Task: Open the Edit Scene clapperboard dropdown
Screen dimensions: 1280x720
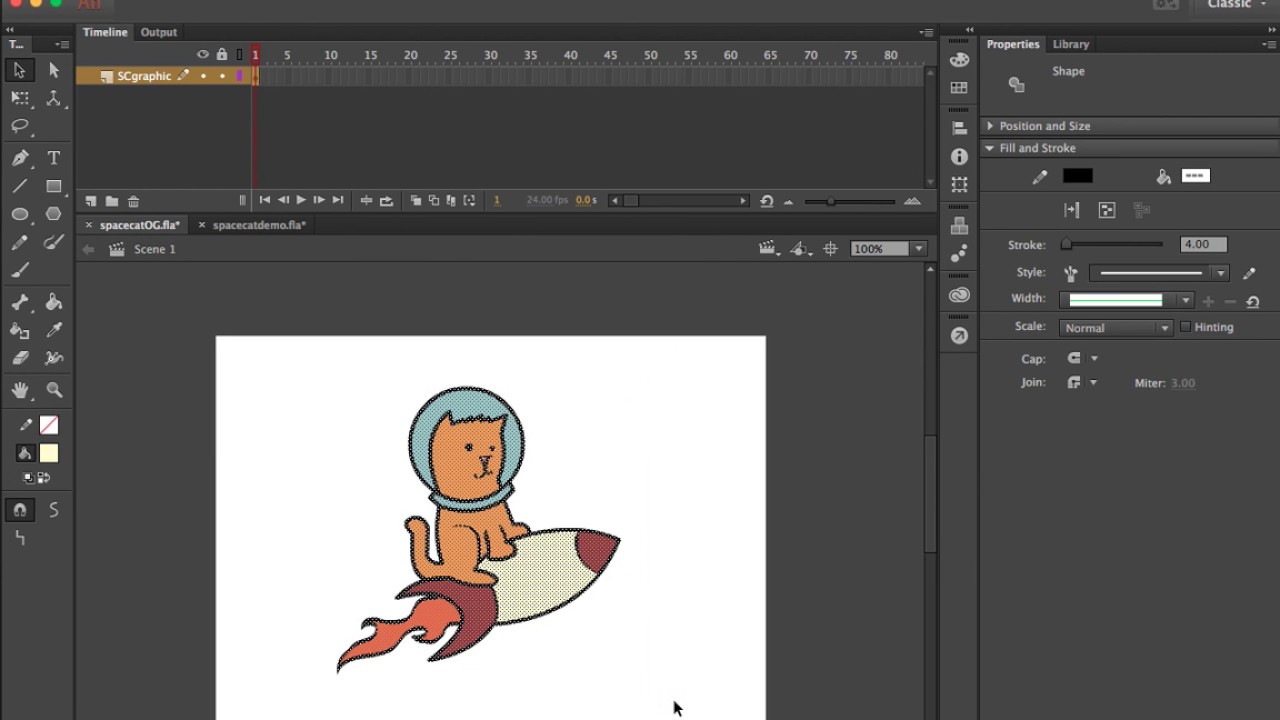Action: click(x=769, y=249)
